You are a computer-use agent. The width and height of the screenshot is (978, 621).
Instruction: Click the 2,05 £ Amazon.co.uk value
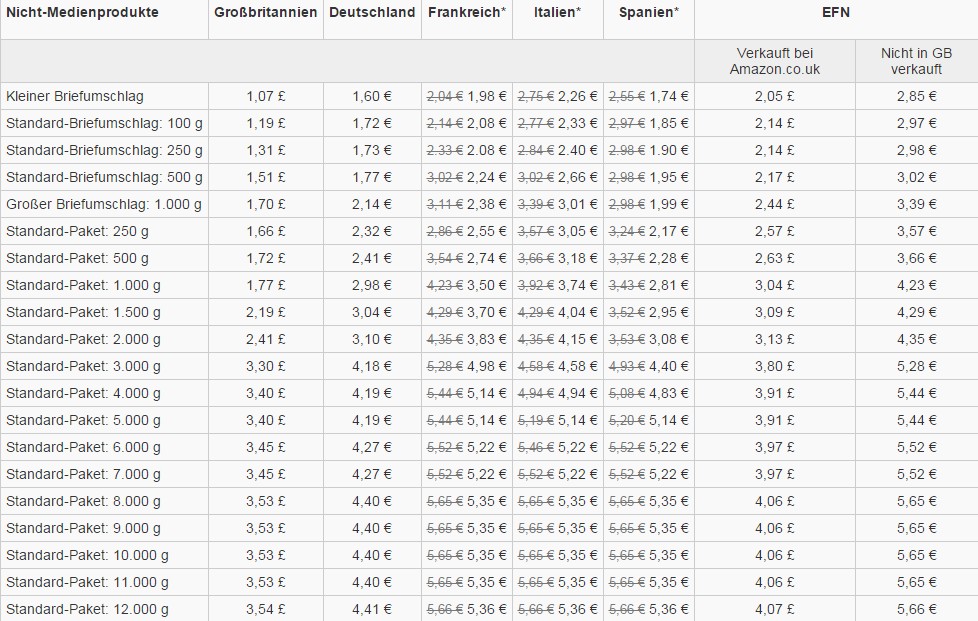775,97
